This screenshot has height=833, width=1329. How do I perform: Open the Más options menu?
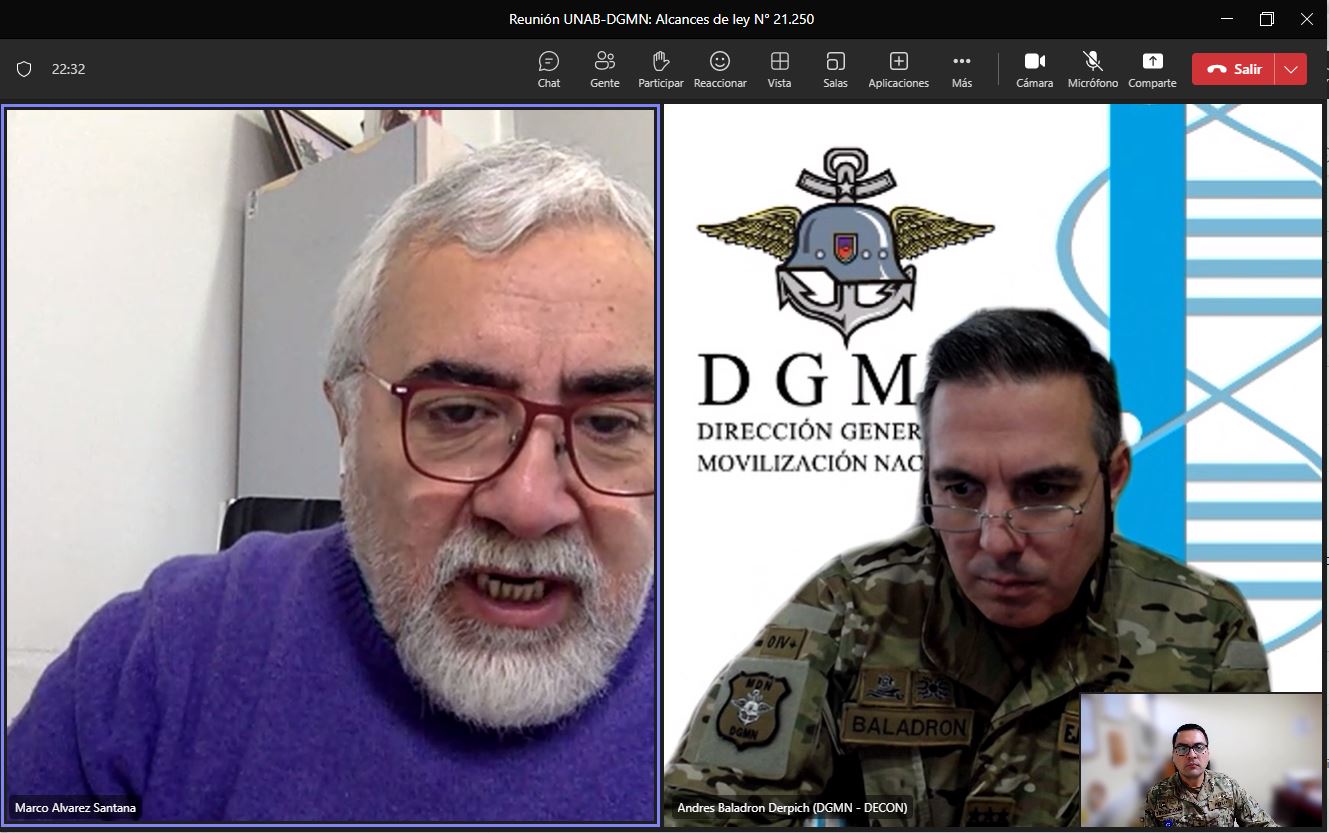[x=961, y=69]
